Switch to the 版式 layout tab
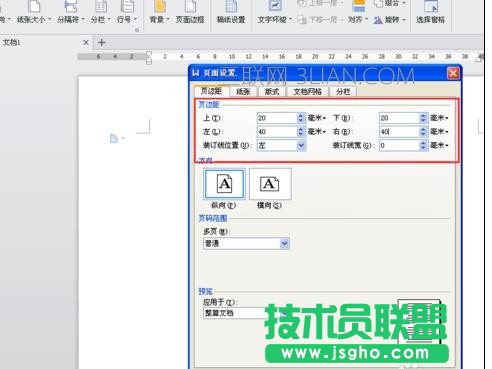 click(272, 91)
